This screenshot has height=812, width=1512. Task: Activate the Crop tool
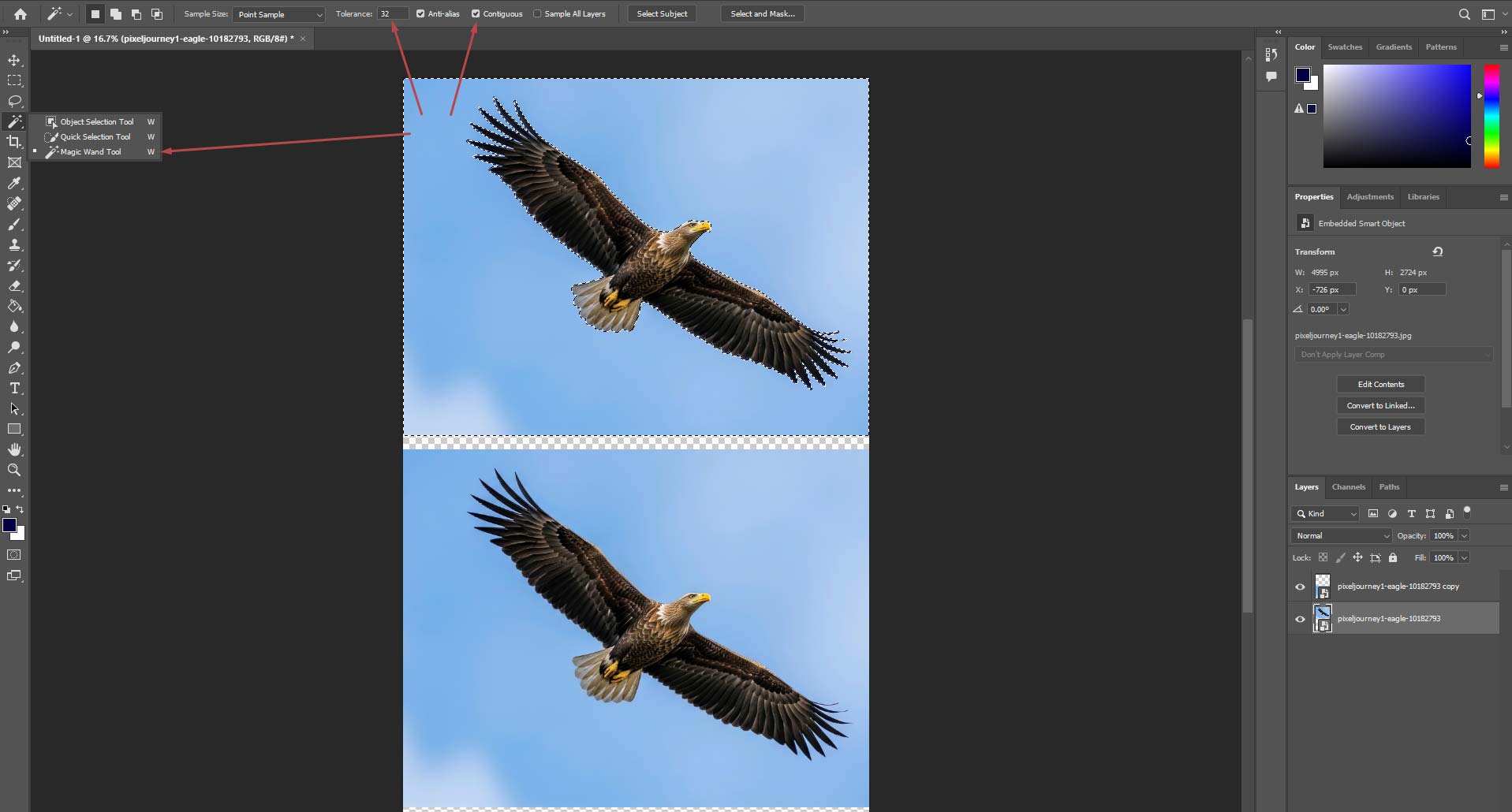coord(14,142)
